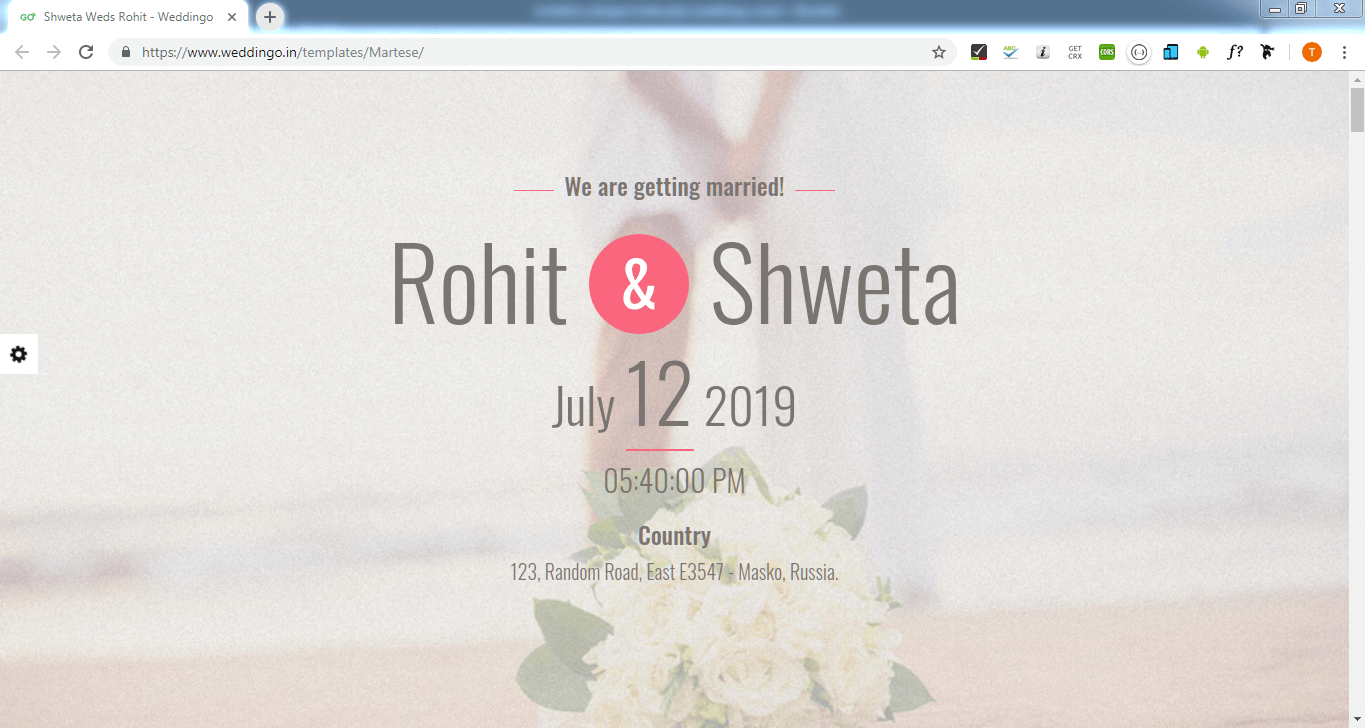Click the GET CRX extension icon
Screen dimensions: 1365x728
[x=1075, y=52]
